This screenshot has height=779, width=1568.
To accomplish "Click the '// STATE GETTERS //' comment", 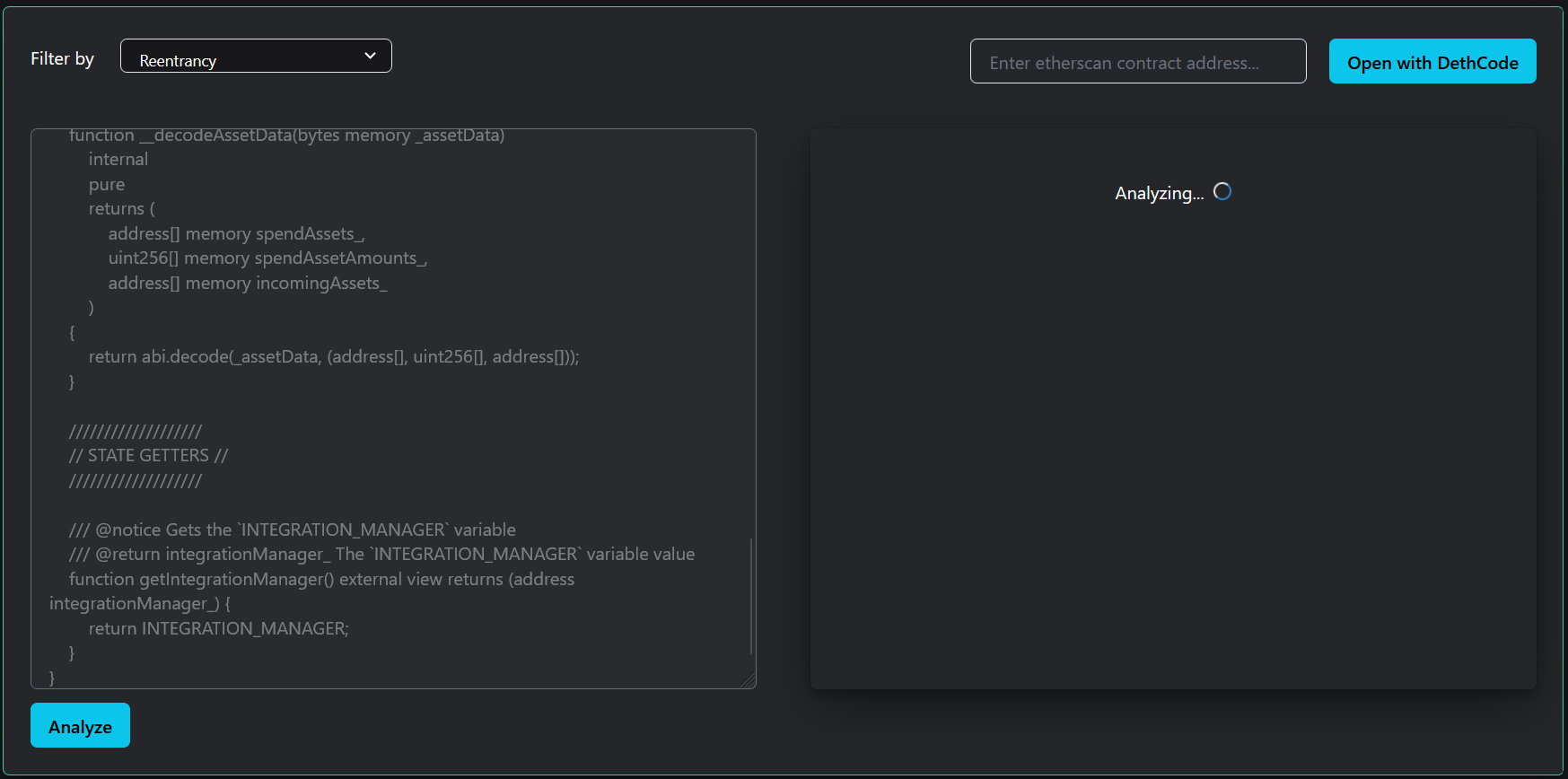I will pyautogui.click(x=149, y=455).
